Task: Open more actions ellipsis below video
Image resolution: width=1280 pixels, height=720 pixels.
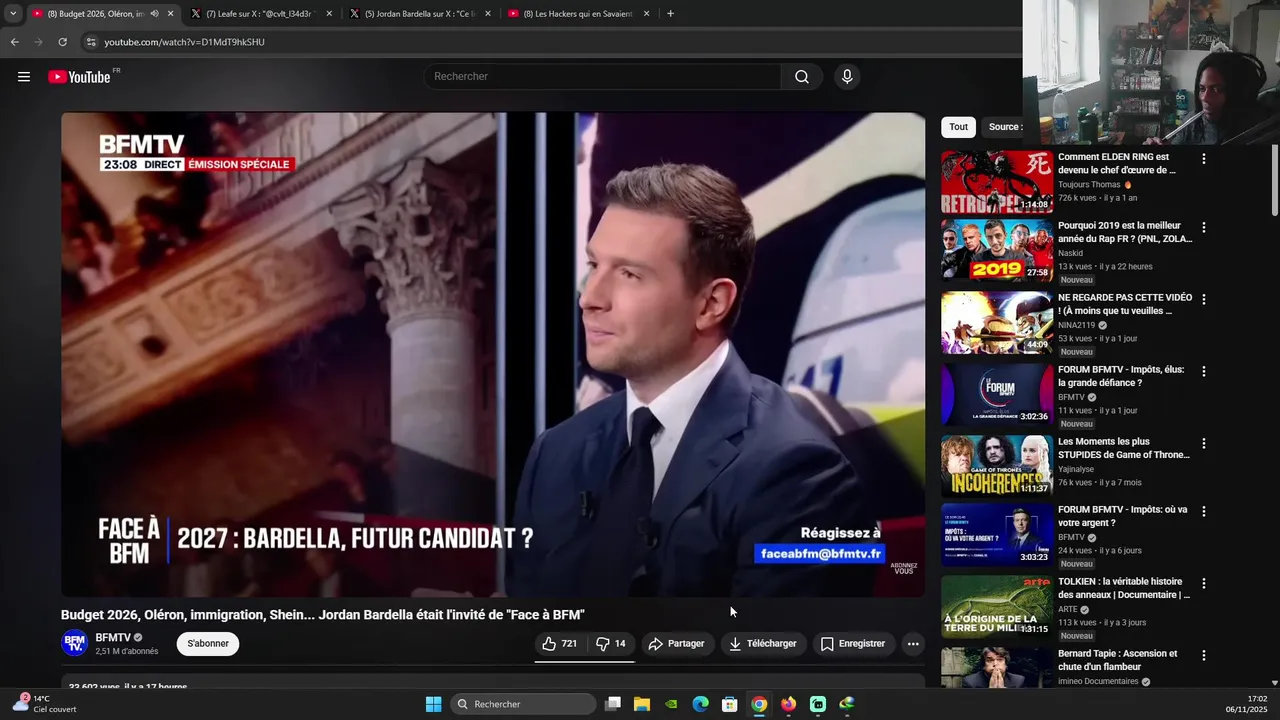Action: [x=913, y=644]
